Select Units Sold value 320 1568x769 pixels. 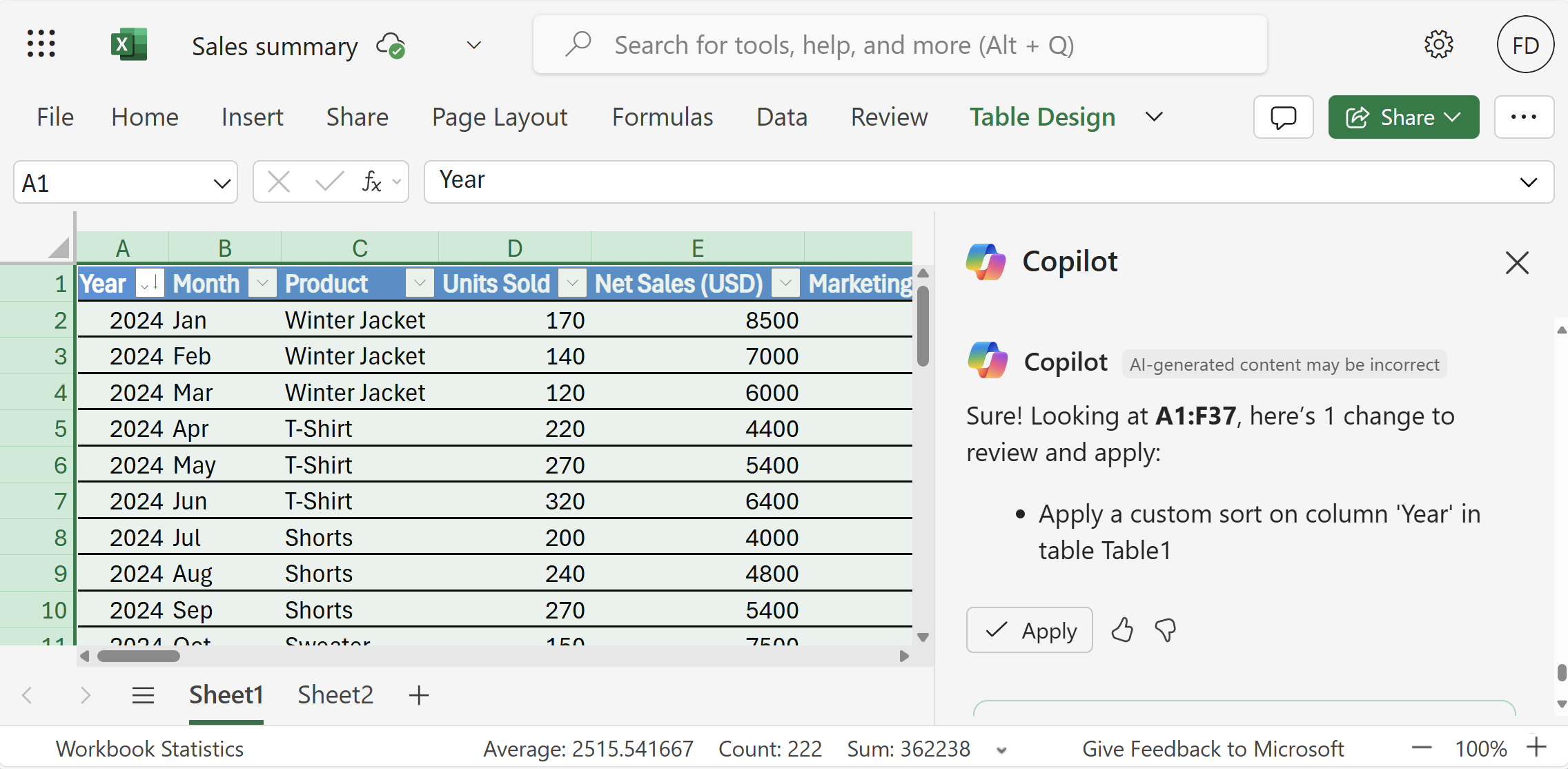coord(515,501)
